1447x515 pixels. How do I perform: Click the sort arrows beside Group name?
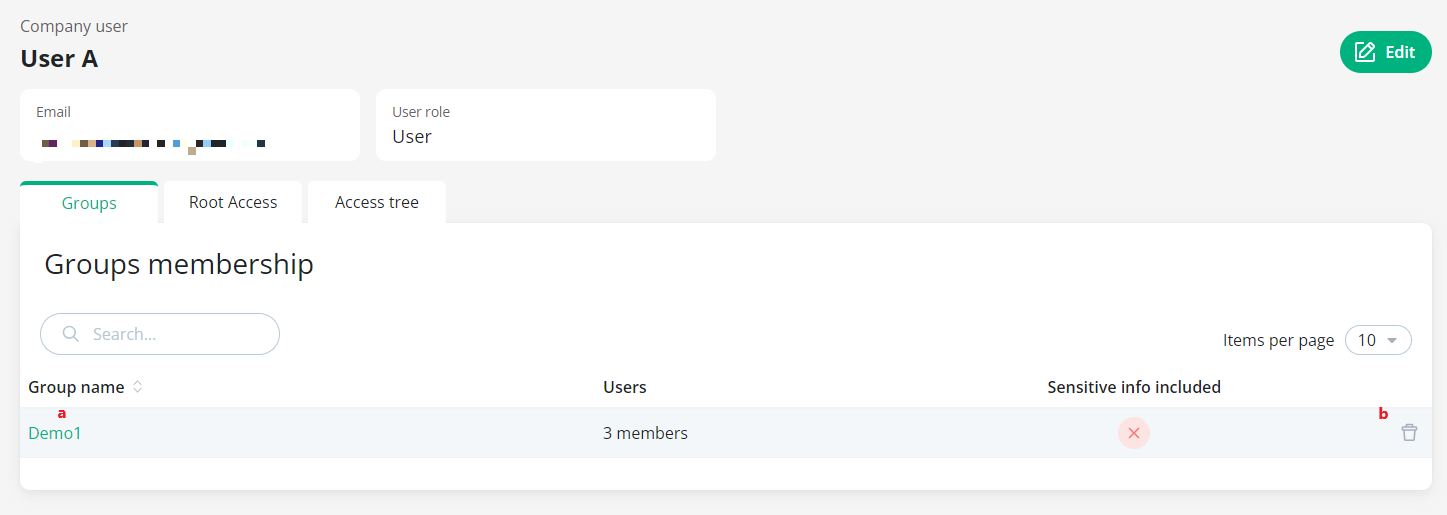click(138, 387)
